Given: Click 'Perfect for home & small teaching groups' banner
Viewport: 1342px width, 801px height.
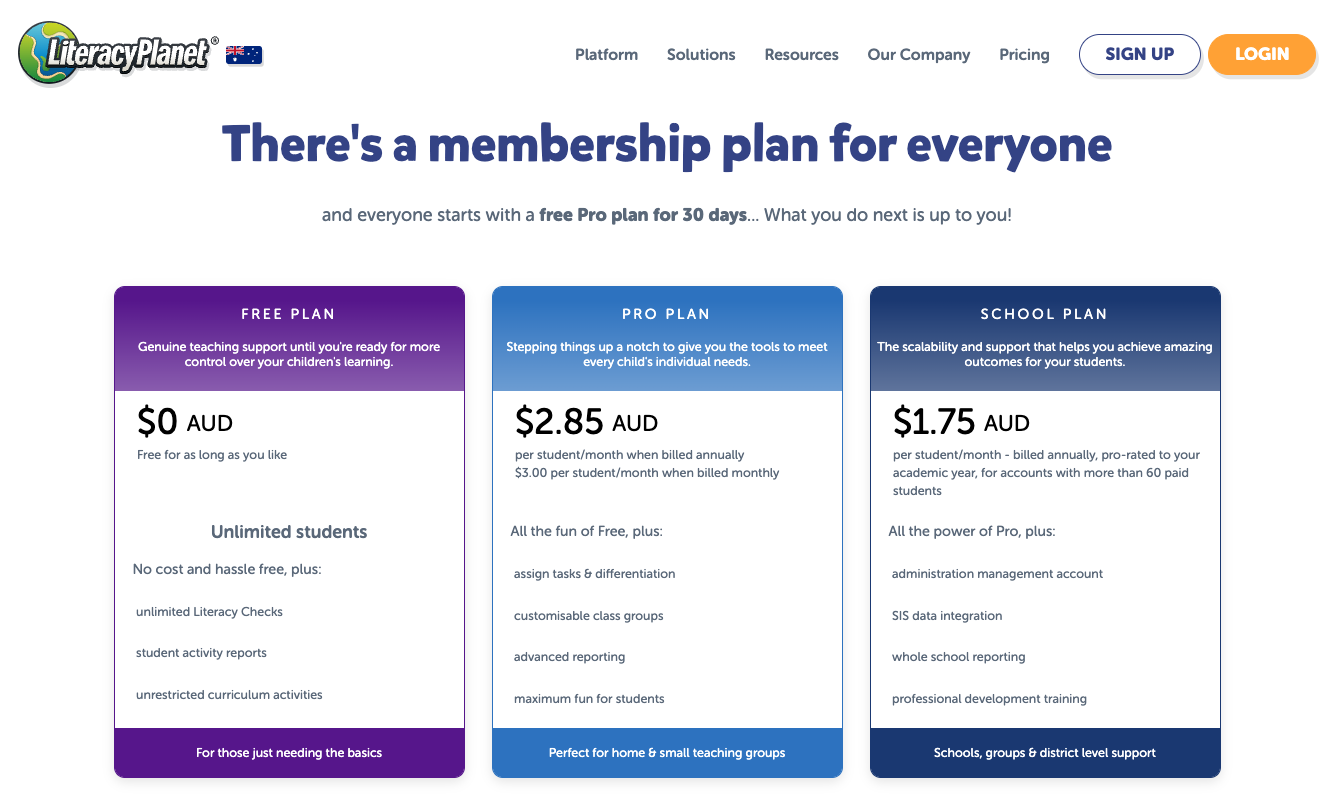Looking at the screenshot, I should point(666,752).
